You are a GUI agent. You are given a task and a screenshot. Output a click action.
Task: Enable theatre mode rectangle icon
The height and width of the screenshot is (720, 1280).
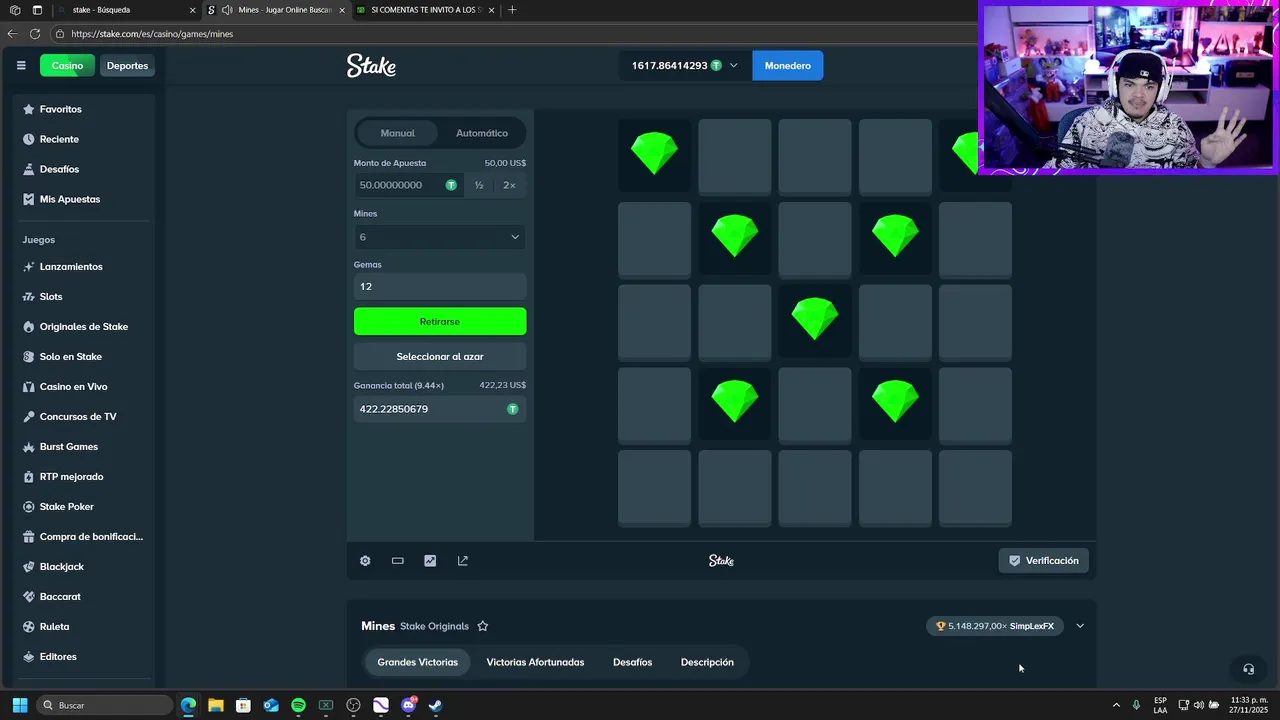click(398, 561)
